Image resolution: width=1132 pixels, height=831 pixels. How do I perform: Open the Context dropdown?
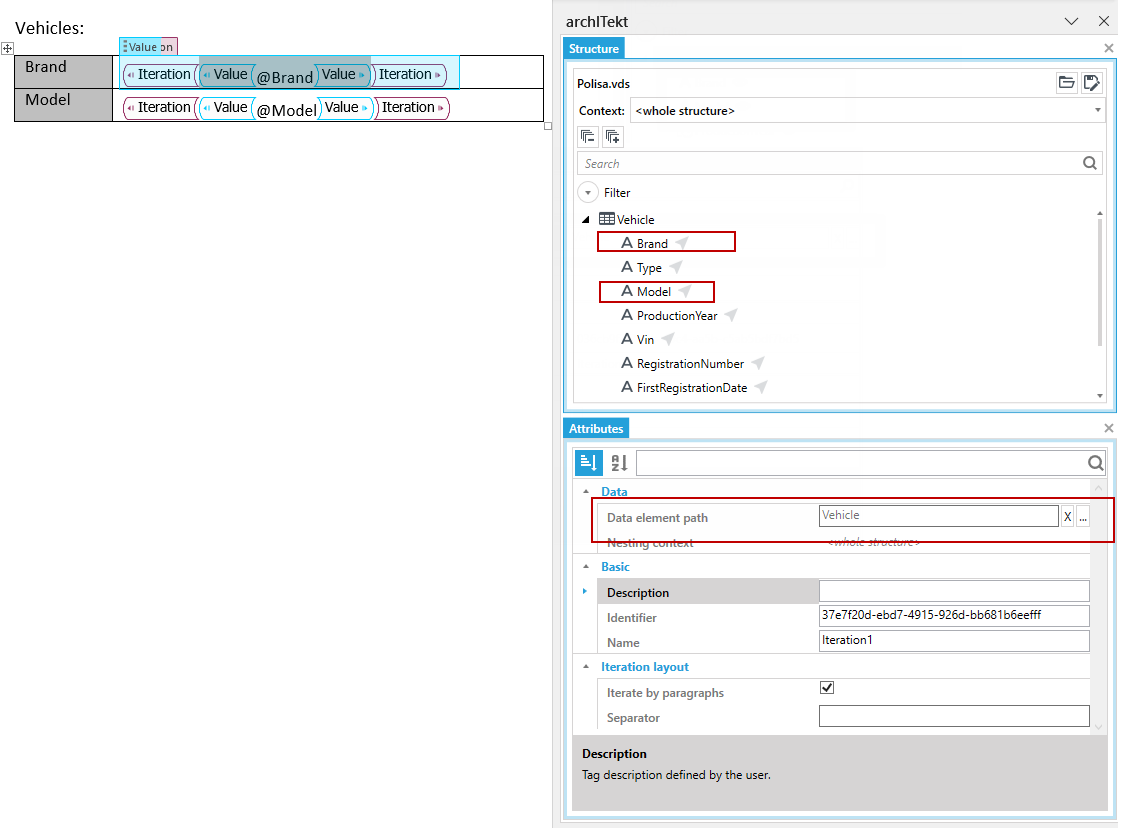(1097, 110)
